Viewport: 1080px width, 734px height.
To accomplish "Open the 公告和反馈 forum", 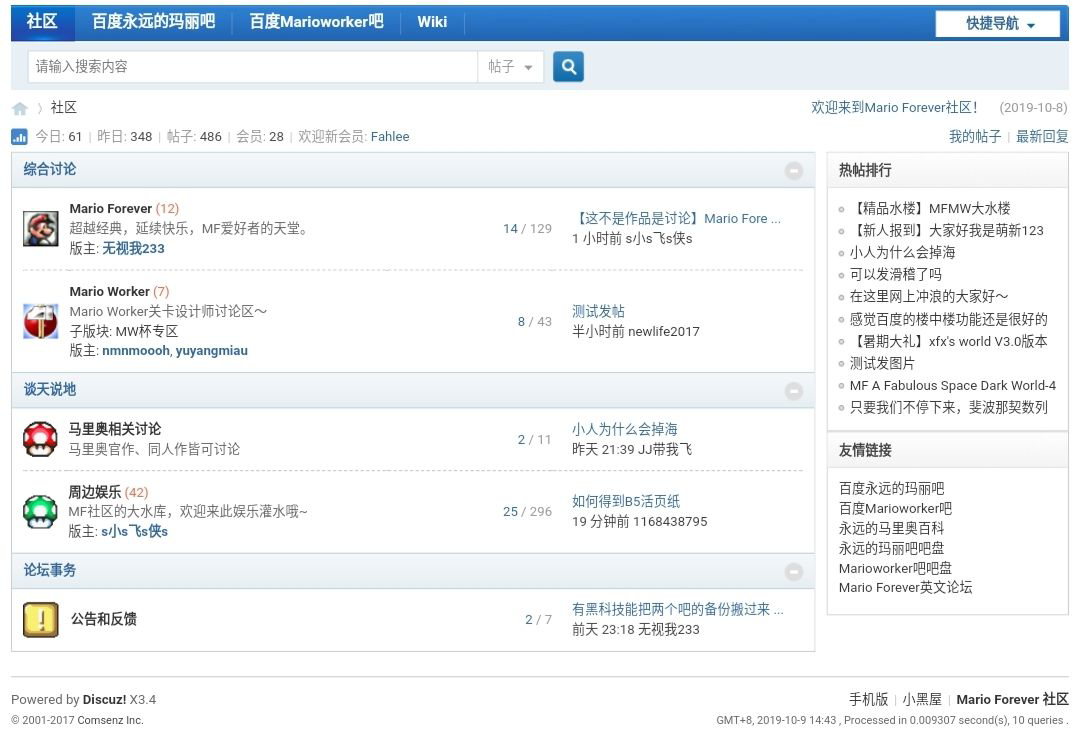I will point(103,619).
